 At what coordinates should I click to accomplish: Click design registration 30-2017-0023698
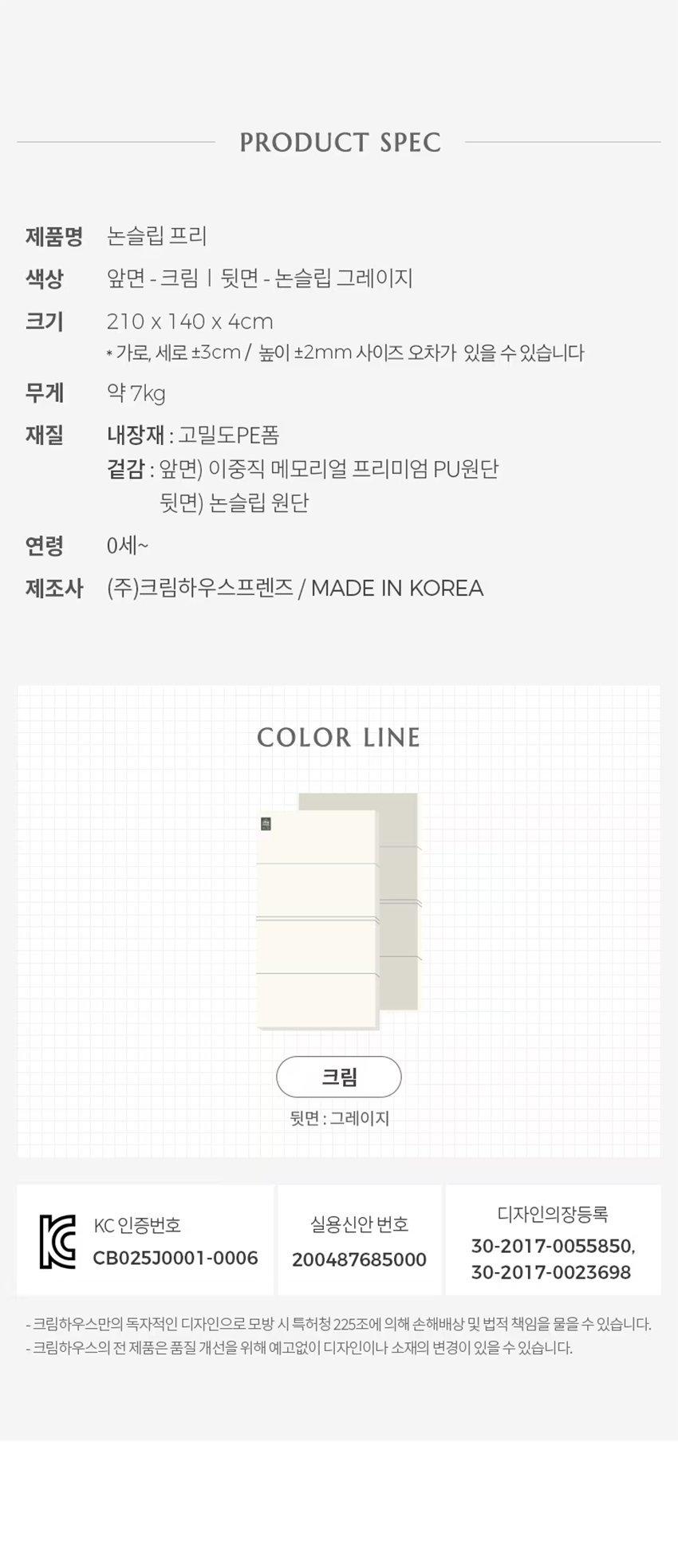pos(551,1272)
